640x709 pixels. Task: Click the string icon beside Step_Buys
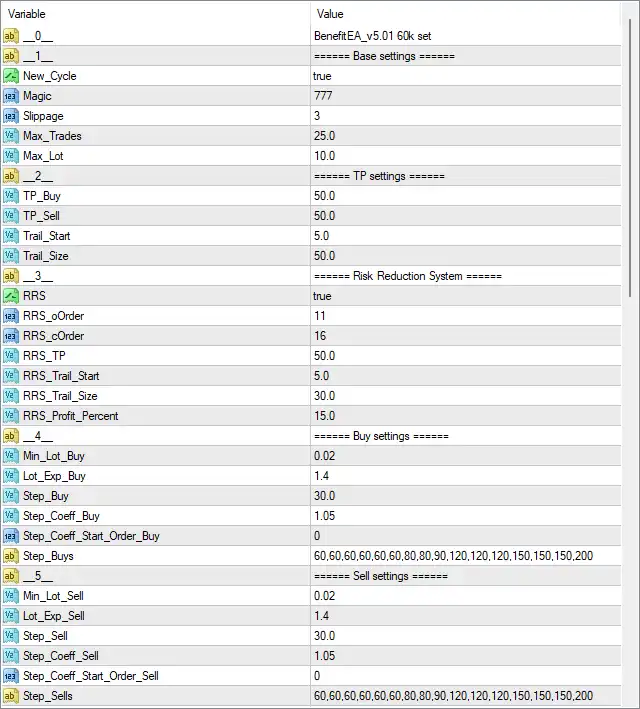click(x=11, y=556)
